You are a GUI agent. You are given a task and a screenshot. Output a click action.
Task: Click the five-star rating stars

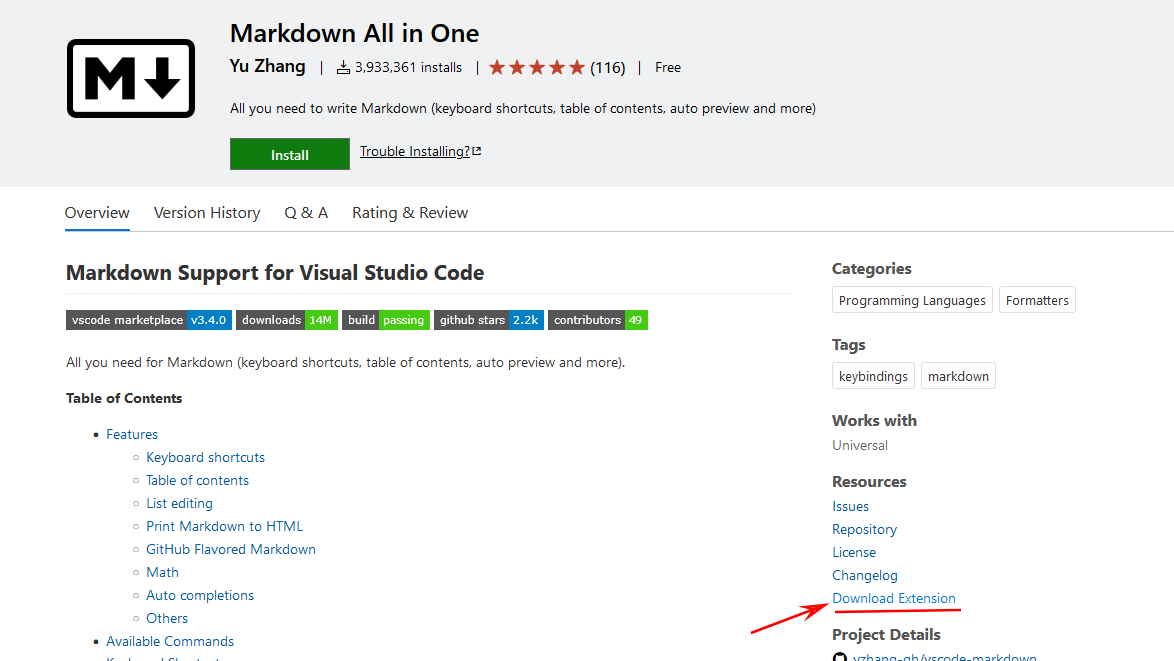click(x=535, y=67)
